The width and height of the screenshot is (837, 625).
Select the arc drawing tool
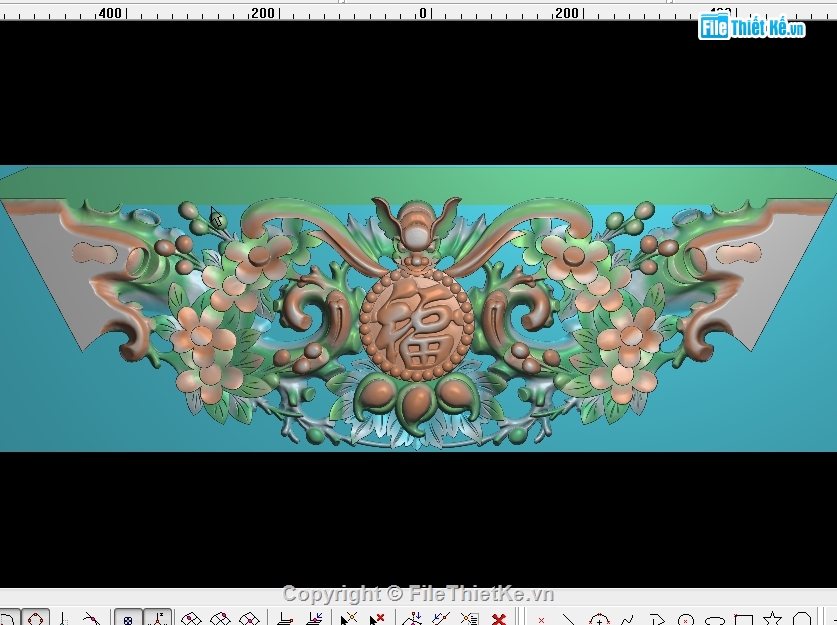click(598, 620)
